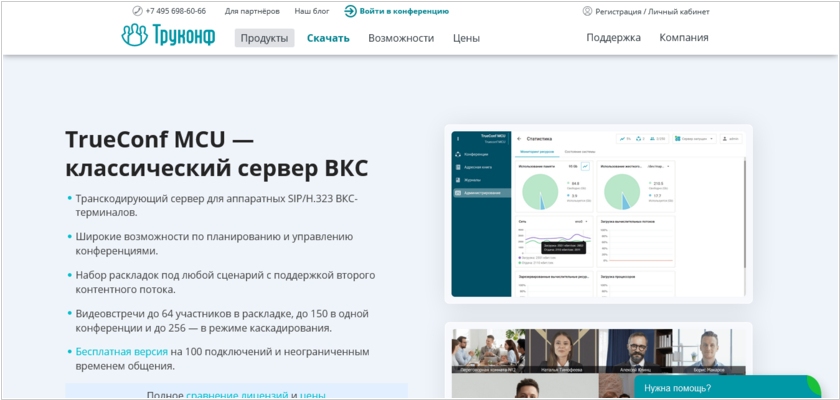Call the +7 495 698-60-66 number link
The width and height of the screenshot is (840, 400).
click(x=175, y=11)
